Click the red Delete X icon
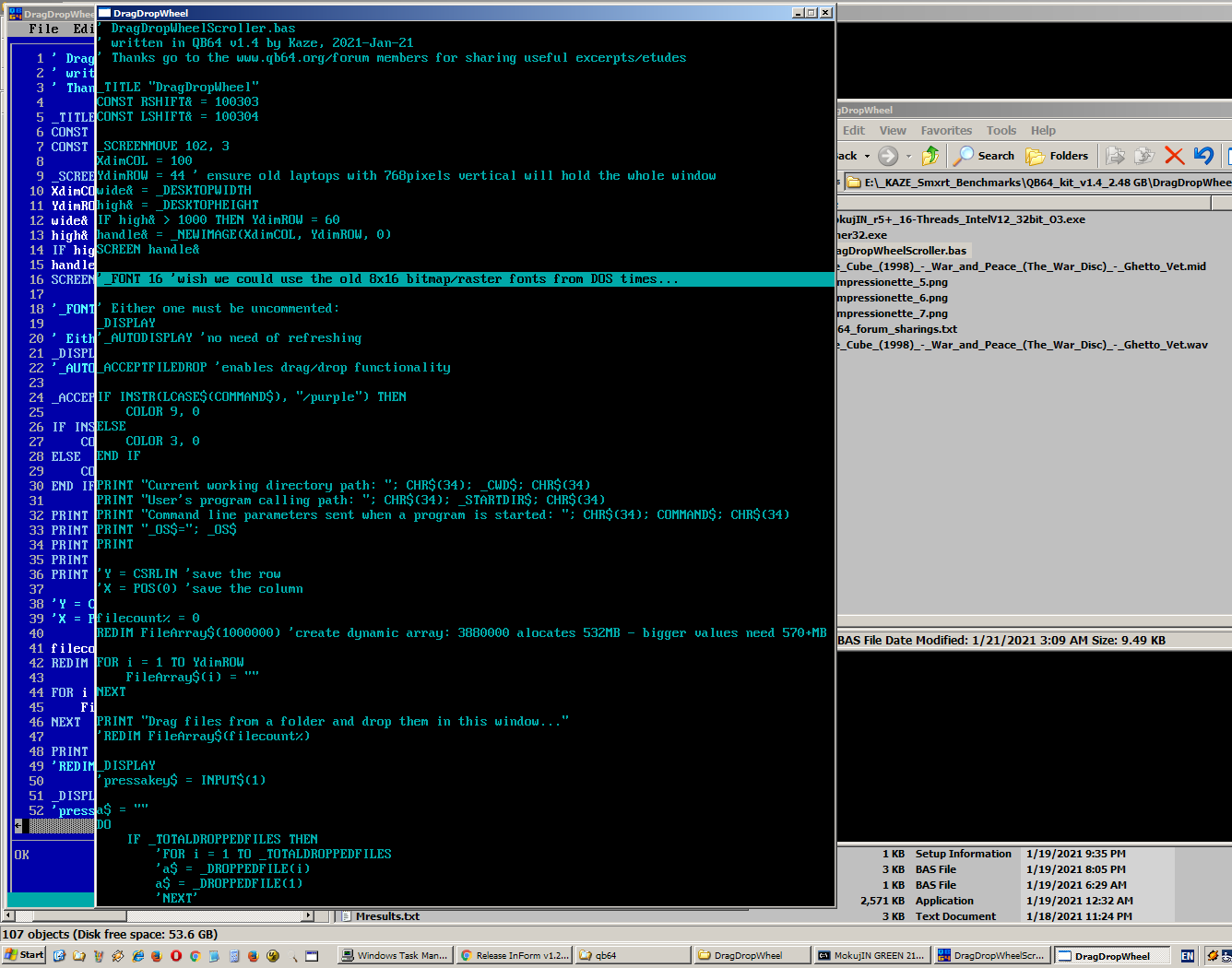Screen dimensions: 1232x968 pyautogui.click(x=1174, y=156)
